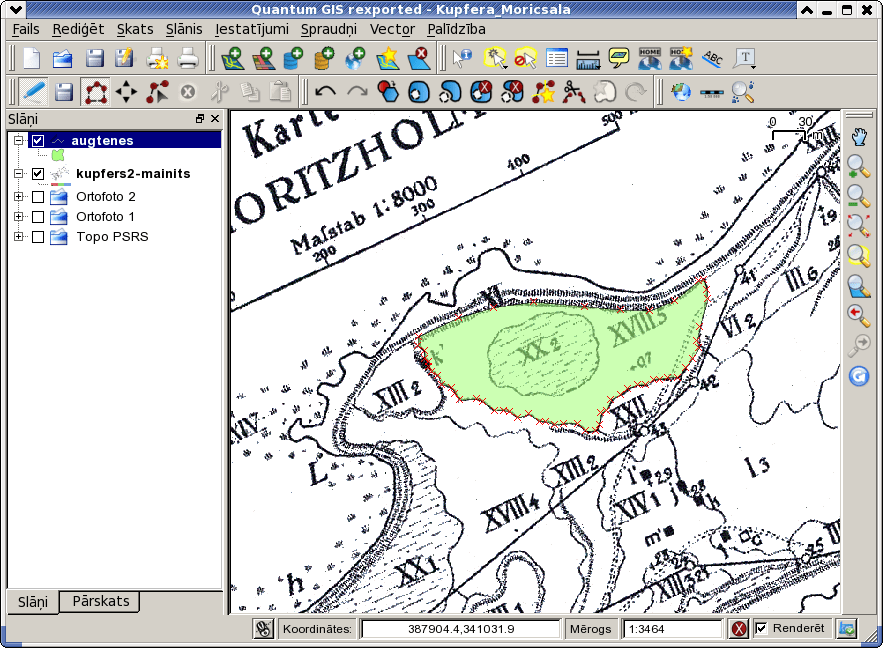Undo last edit with curved arrow
This screenshot has width=883, height=648.
click(325, 92)
